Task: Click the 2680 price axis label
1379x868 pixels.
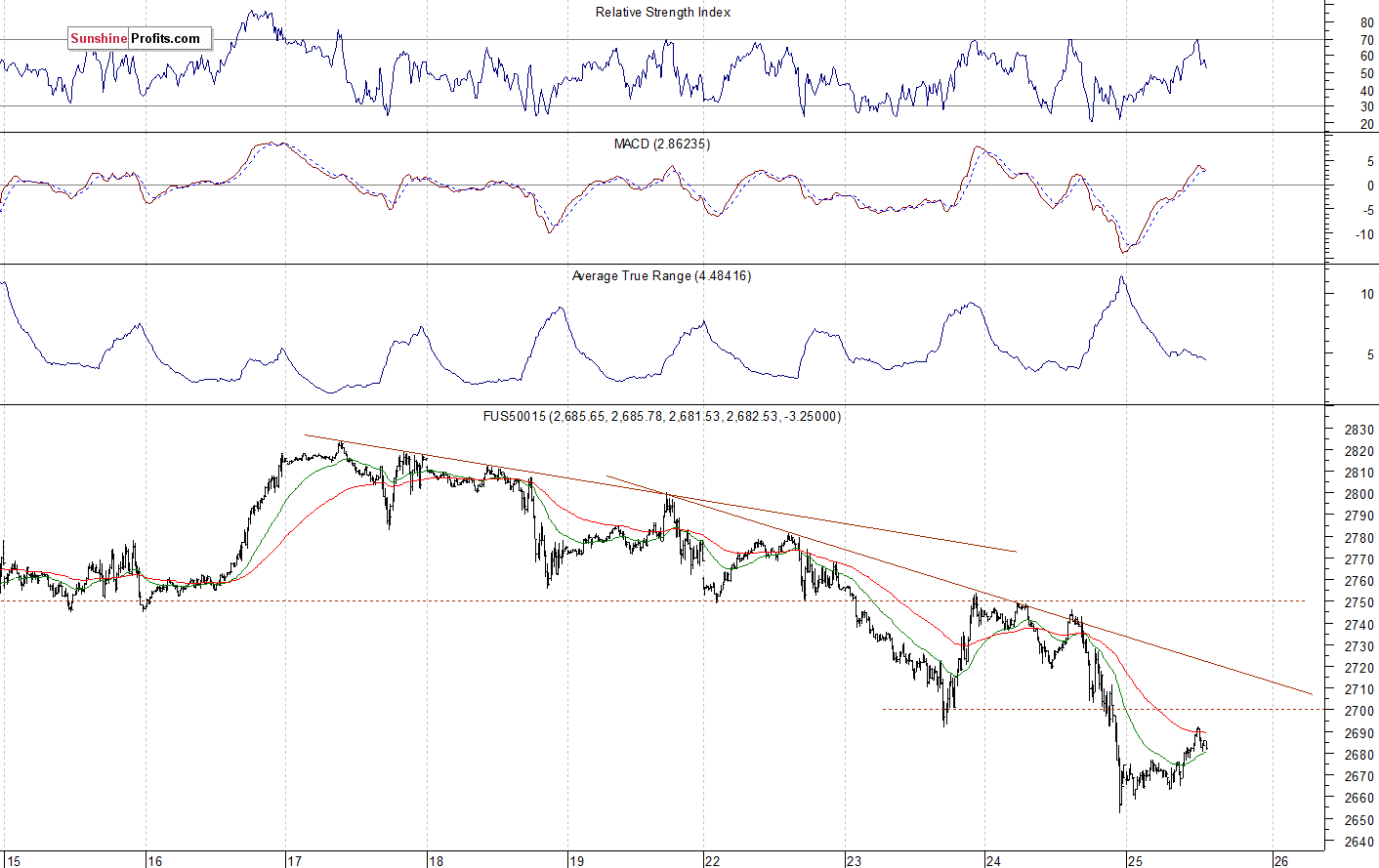Action: pyautogui.click(x=1358, y=755)
